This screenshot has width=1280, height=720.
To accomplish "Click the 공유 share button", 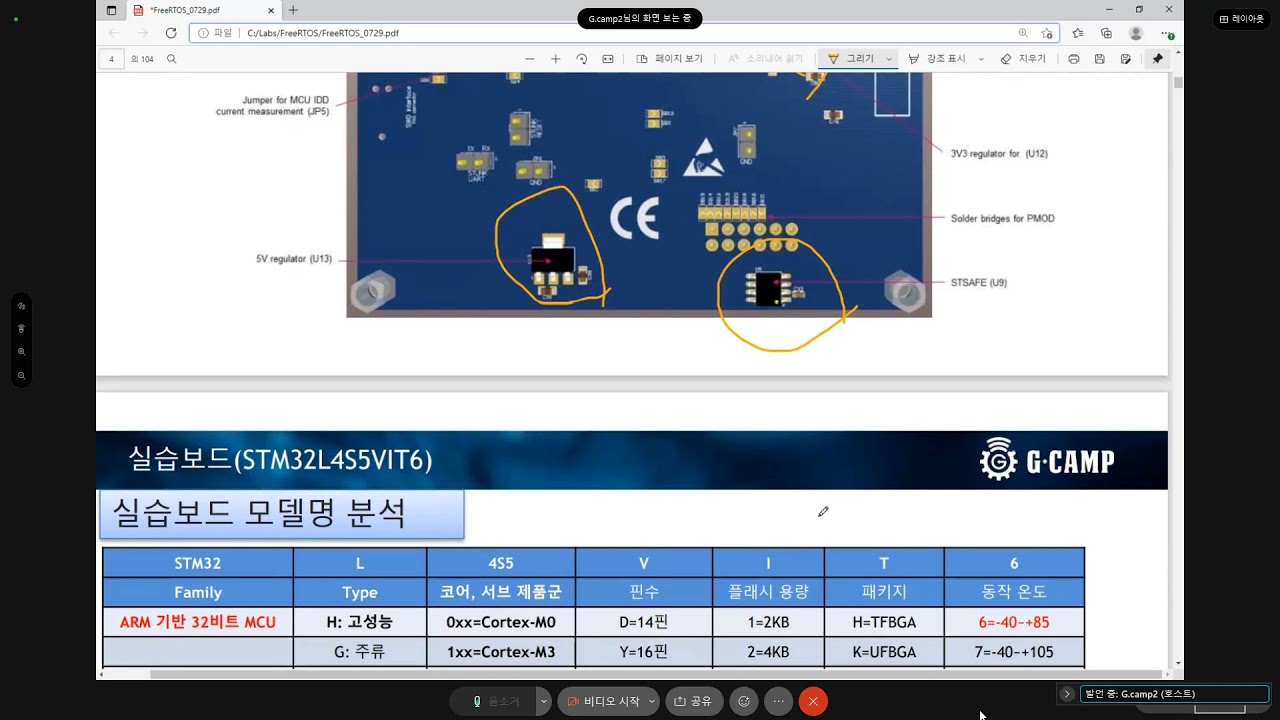I will tap(694, 702).
